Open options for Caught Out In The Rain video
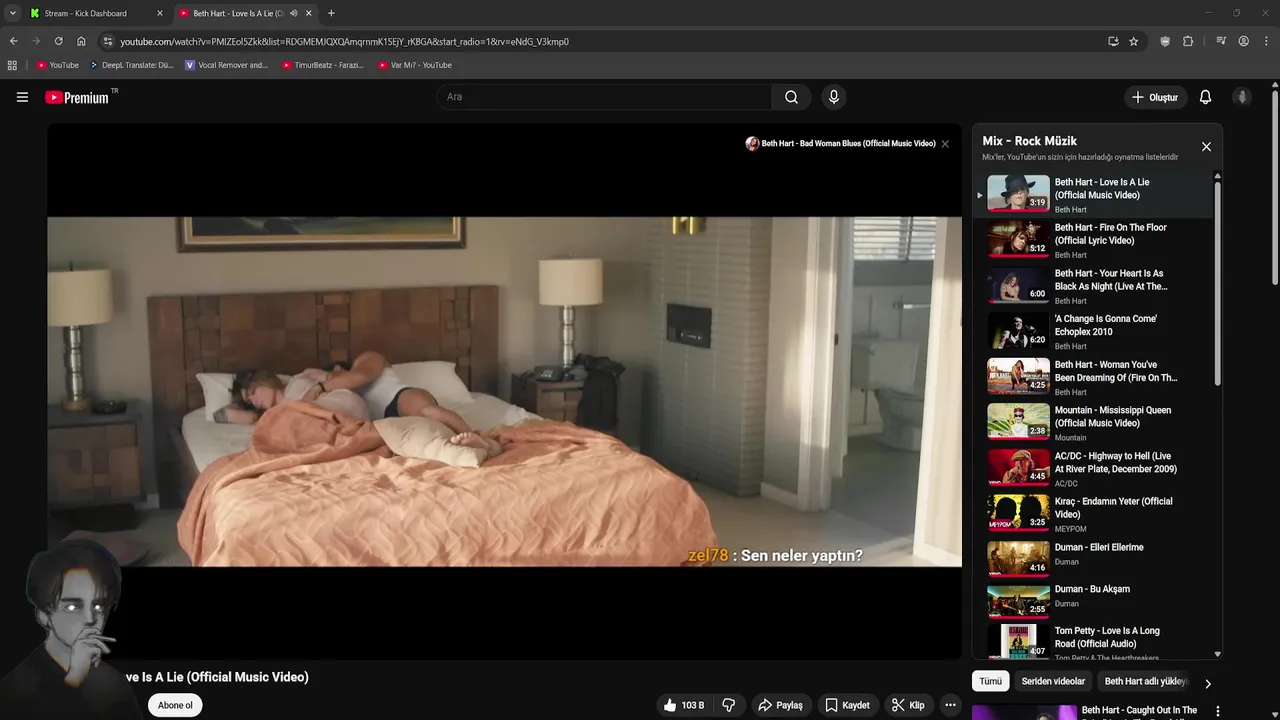The width and height of the screenshot is (1280, 720). 1217,711
